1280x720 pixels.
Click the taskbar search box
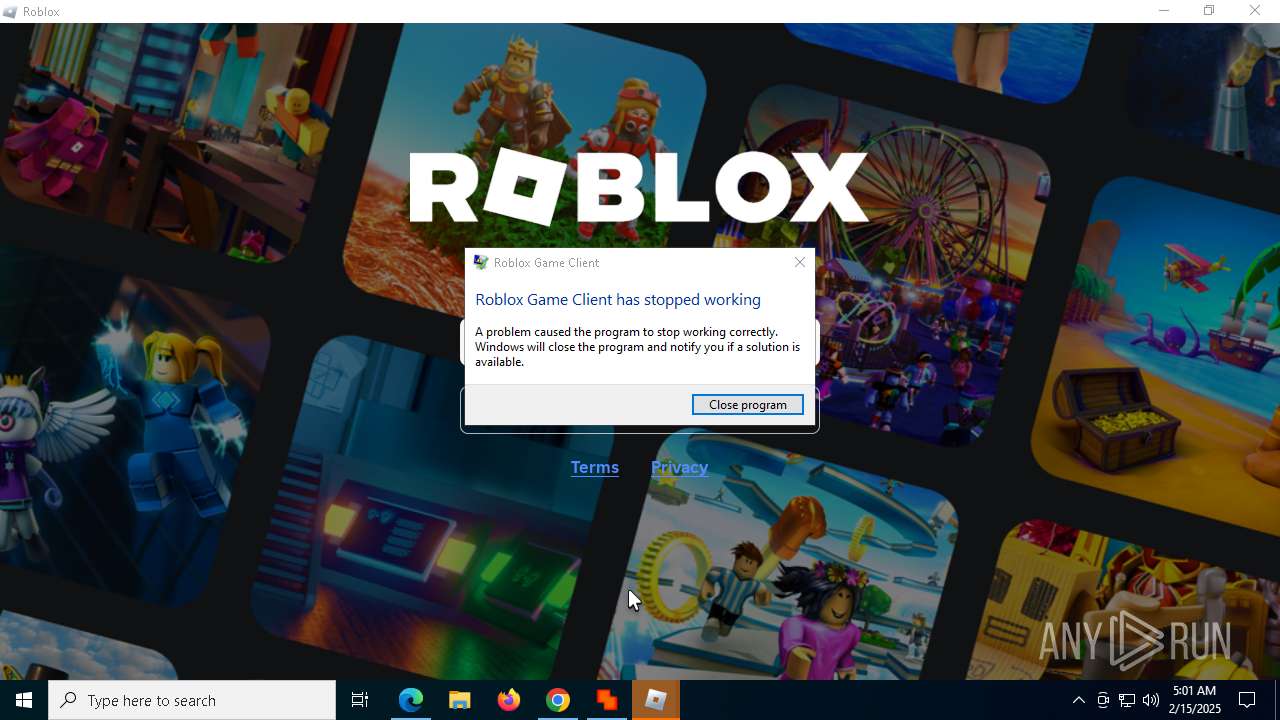point(192,700)
